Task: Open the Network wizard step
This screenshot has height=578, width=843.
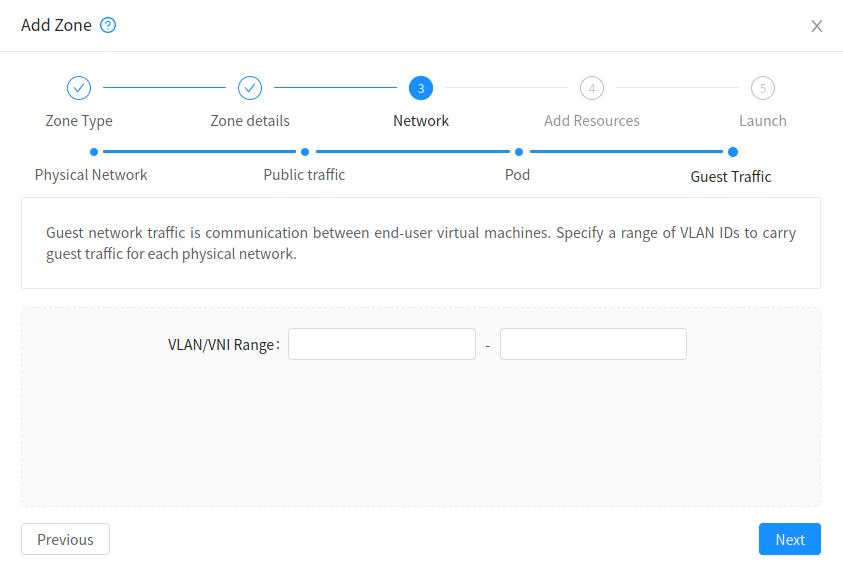Action: (420, 120)
